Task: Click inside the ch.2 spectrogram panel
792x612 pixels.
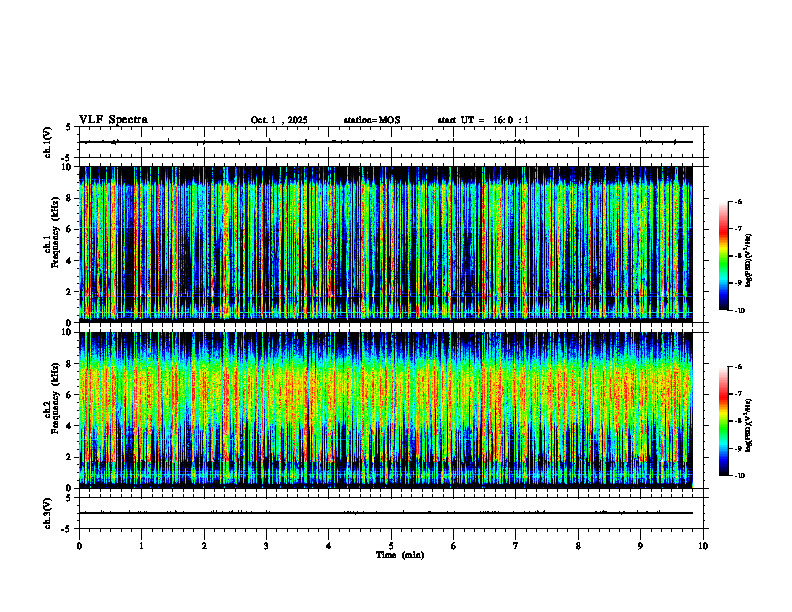Action: 386,410
